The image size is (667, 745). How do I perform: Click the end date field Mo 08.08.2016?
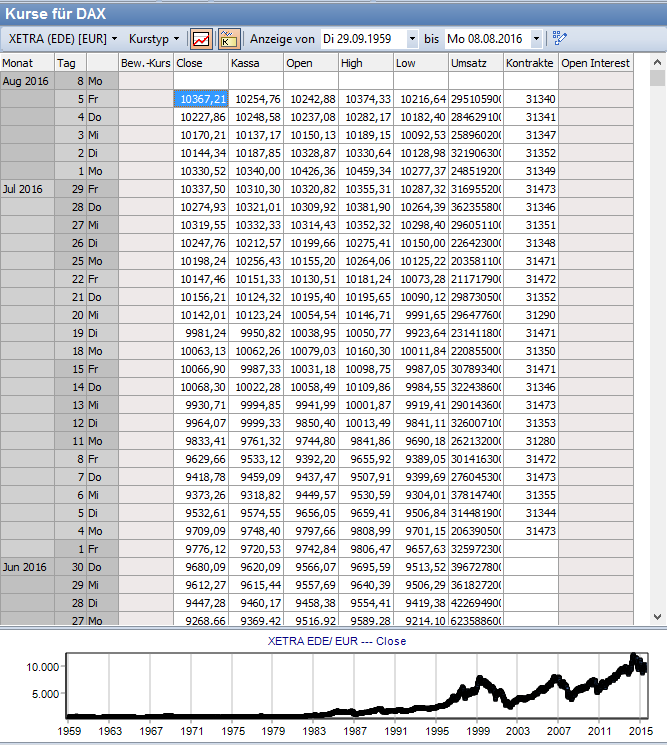(x=487, y=39)
